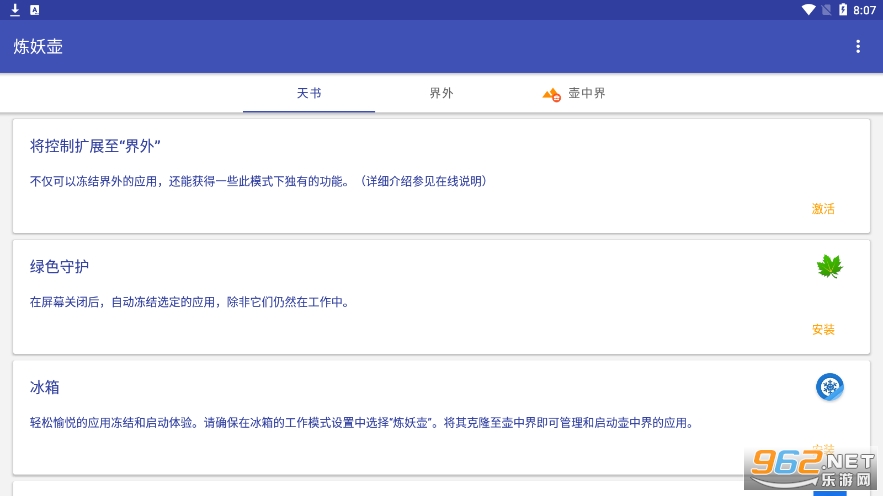Tap the download icon in status bar
Image resolution: width=883 pixels, height=496 pixels.
tap(15, 9)
